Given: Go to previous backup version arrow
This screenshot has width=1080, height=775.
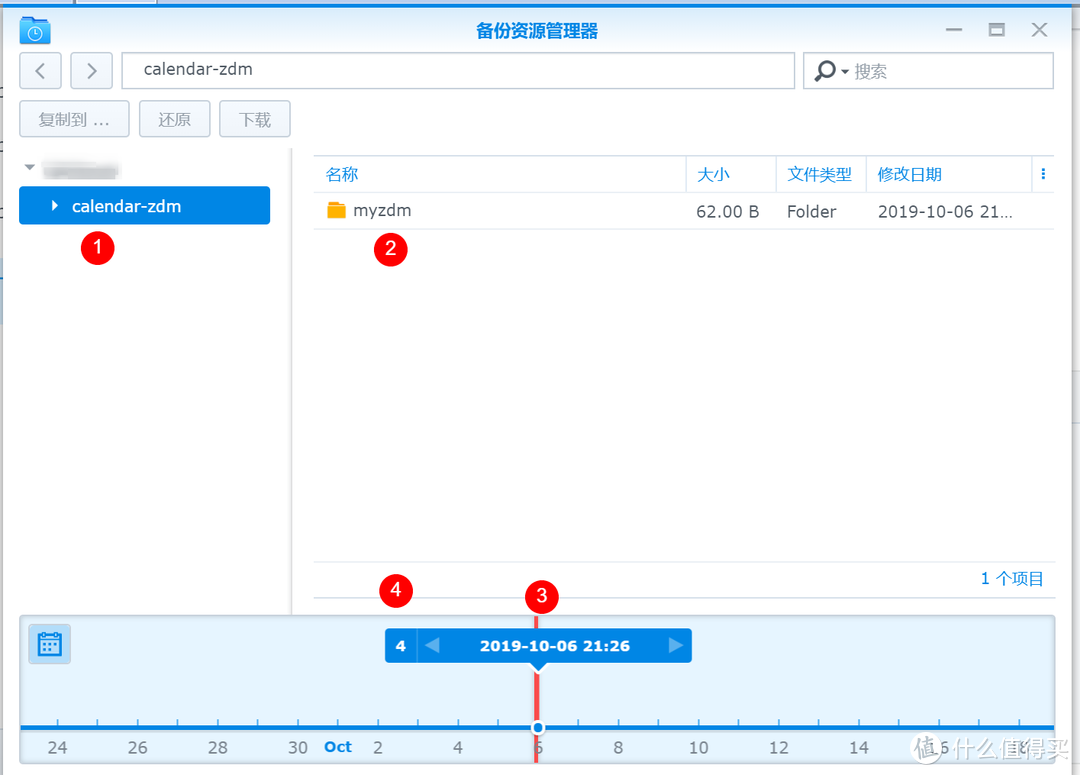Looking at the screenshot, I should [432, 646].
